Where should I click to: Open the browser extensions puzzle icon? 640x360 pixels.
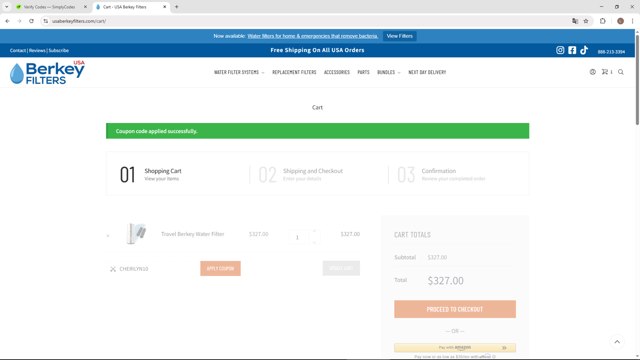[x=602, y=21]
